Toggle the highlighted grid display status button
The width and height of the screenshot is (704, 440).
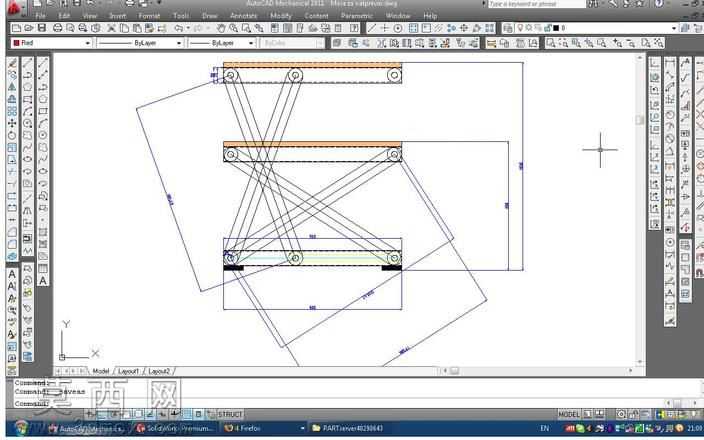(187, 414)
